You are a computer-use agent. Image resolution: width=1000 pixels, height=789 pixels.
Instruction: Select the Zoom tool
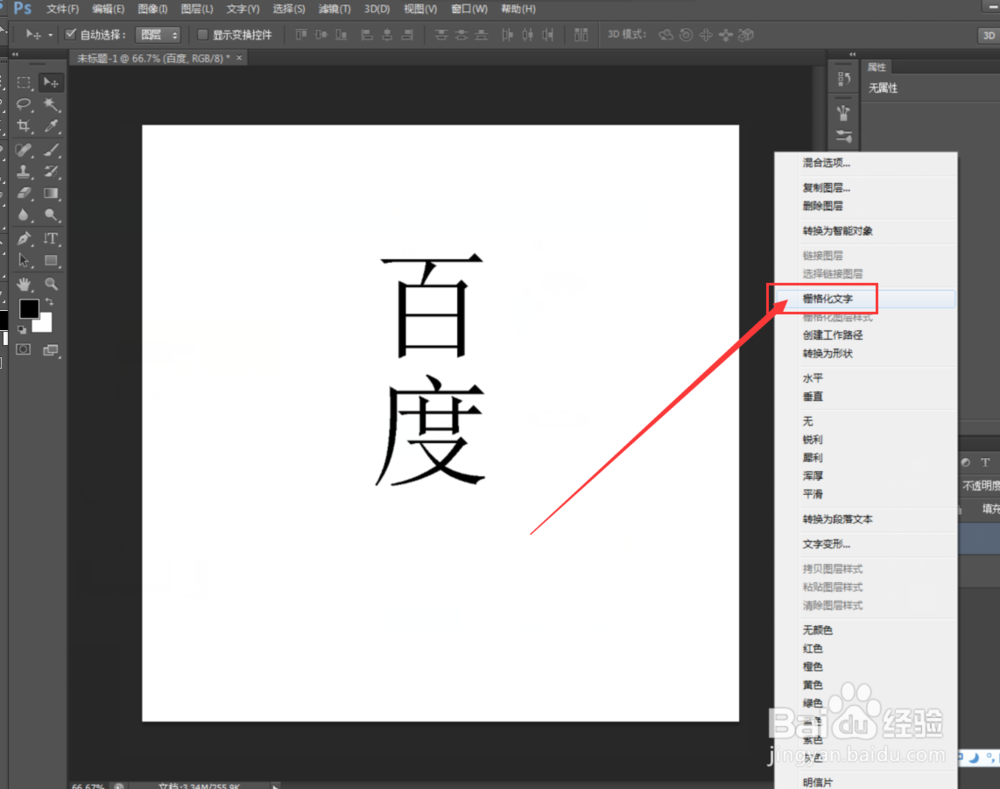coord(51,284)
